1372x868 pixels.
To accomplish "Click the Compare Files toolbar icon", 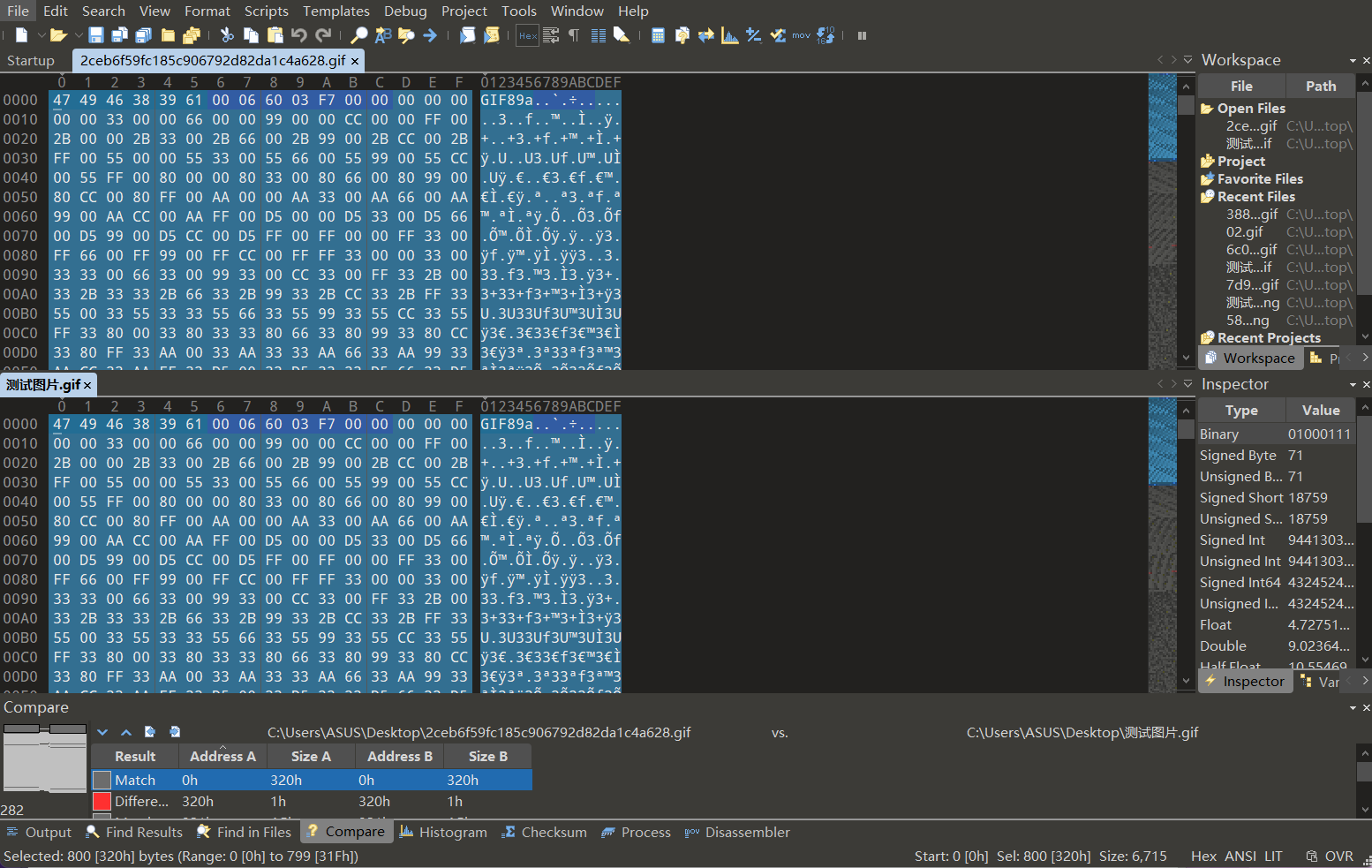I will point(682,35).
